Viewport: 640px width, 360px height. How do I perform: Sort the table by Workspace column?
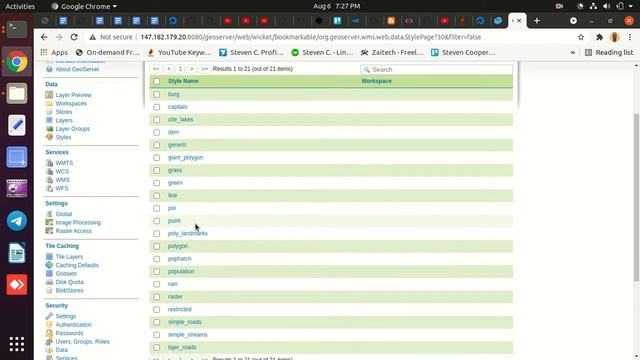pyautogui.click(x=376, y=81)
